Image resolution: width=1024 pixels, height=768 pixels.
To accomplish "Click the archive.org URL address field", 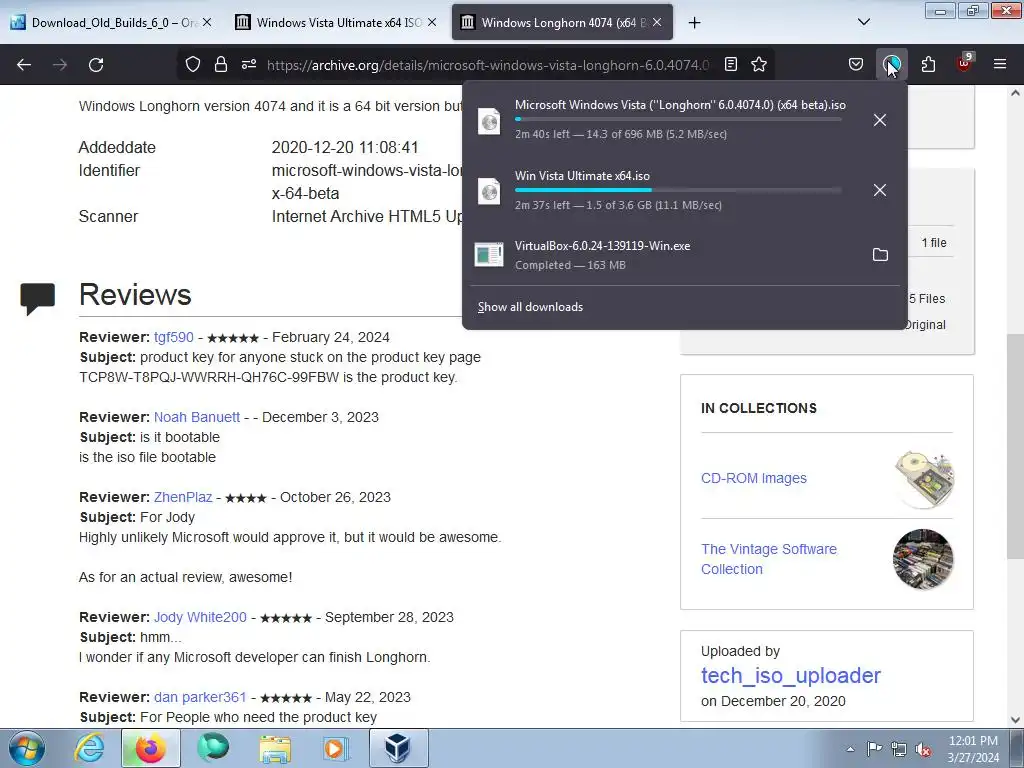I will [487, 65].
